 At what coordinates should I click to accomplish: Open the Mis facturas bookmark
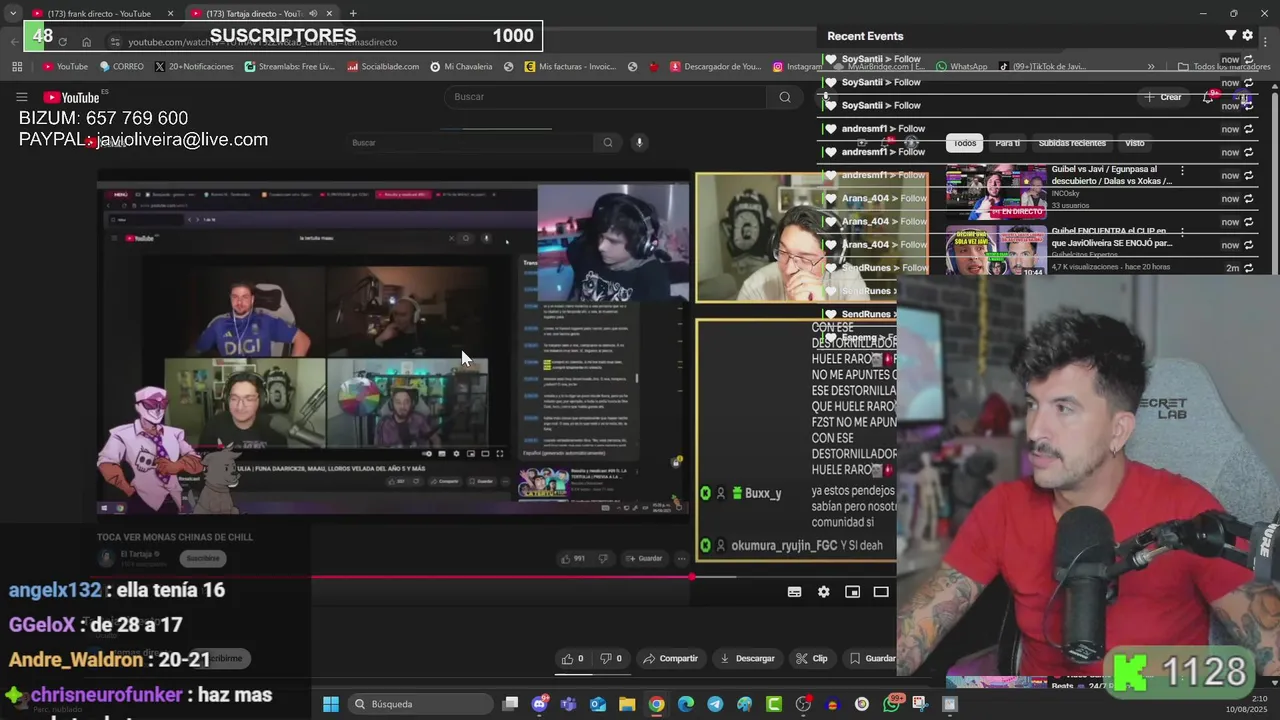[x=569, y=67]
